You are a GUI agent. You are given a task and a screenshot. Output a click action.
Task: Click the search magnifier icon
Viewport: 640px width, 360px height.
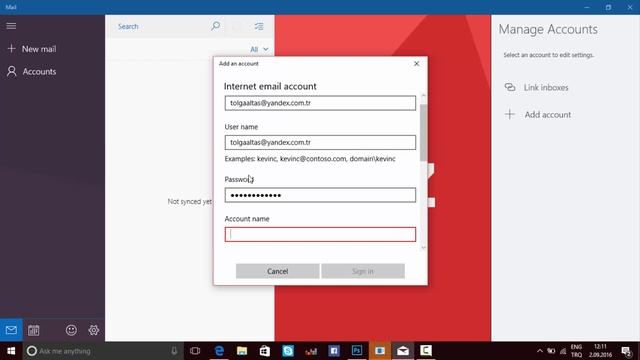click(x=216, y=27)
